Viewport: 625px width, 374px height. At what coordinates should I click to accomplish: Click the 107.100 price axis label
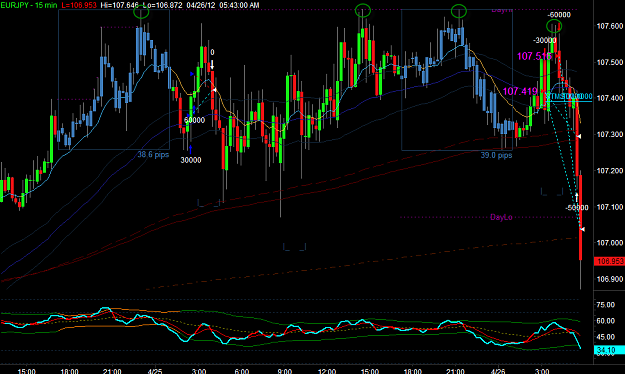609,207
